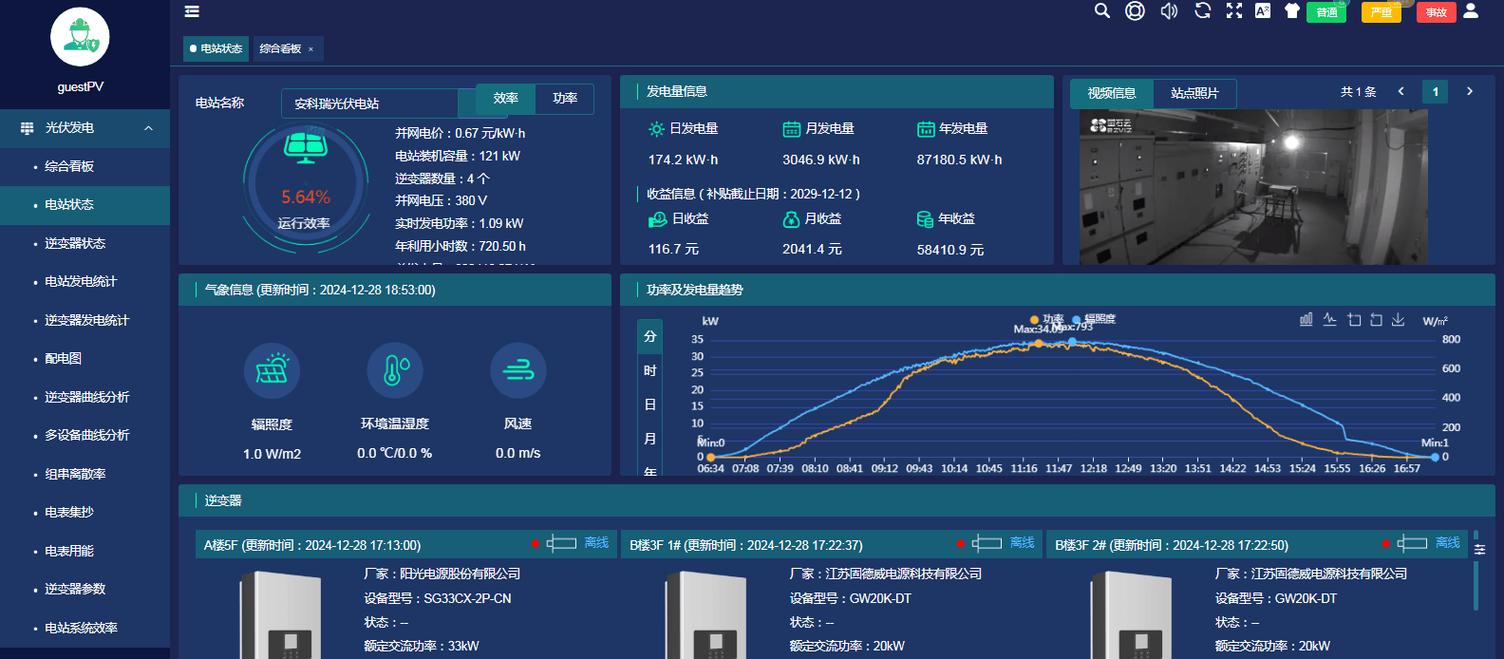Open 电站发电统计 in sidebar
The image size is (1504, 659).
point(85,282)
